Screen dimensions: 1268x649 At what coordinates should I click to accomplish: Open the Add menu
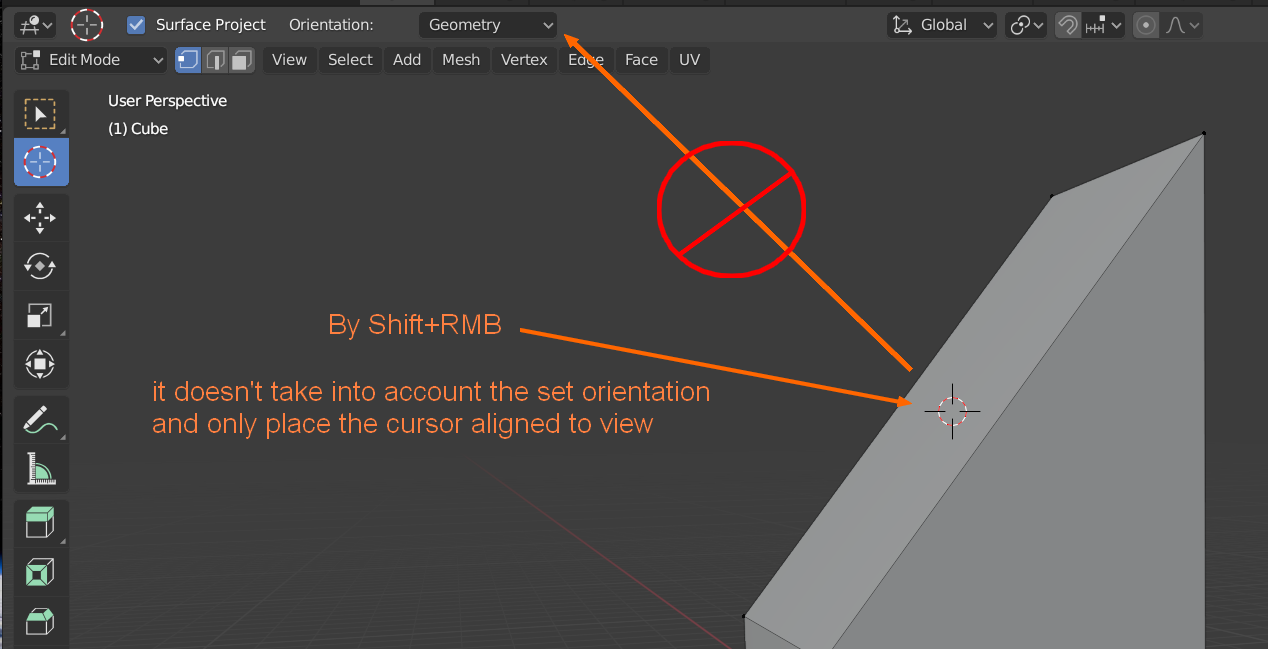tap(407, 60)
